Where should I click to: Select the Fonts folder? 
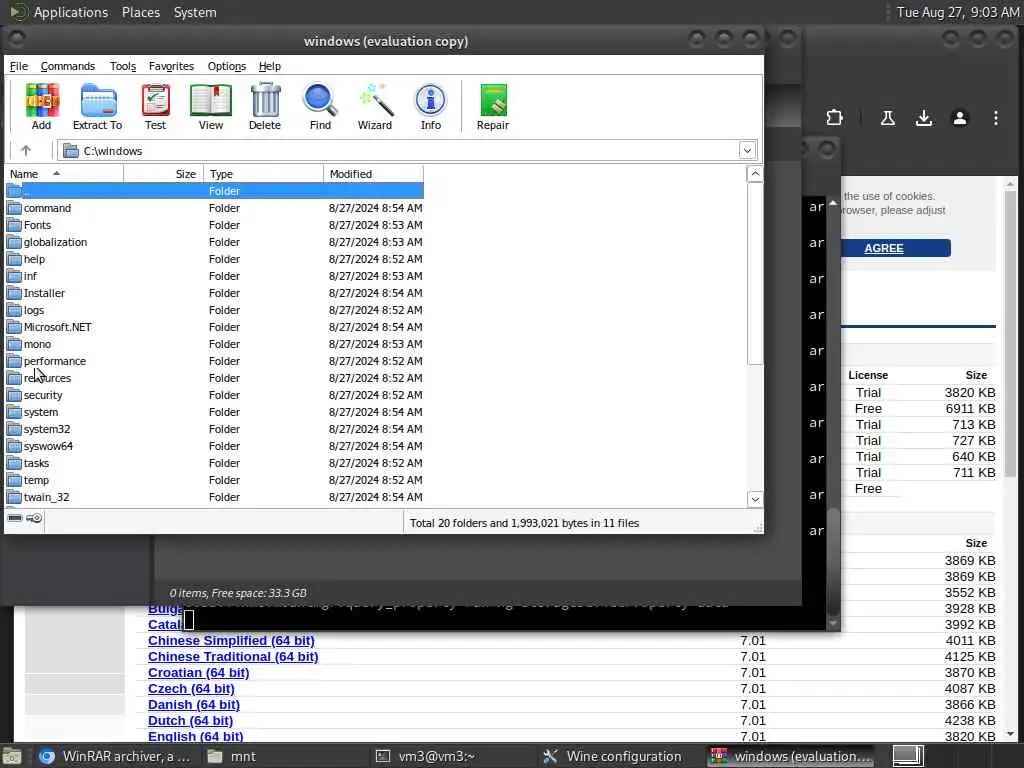click(214, 225)
